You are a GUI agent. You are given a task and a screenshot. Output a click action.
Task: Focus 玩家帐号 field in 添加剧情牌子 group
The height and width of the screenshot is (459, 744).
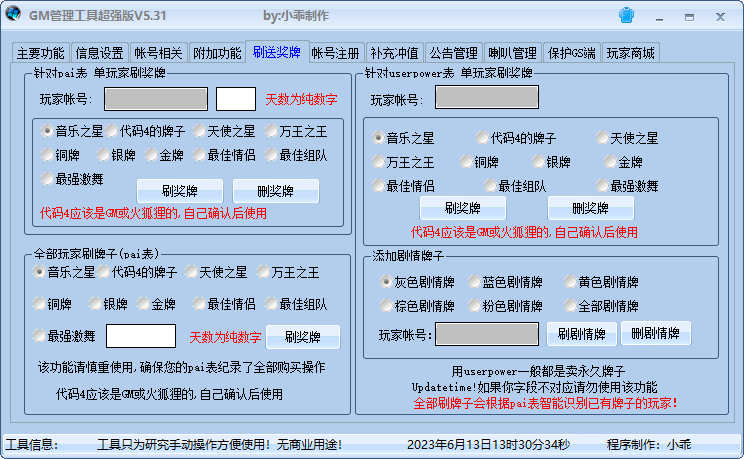[x=487, y=334]
